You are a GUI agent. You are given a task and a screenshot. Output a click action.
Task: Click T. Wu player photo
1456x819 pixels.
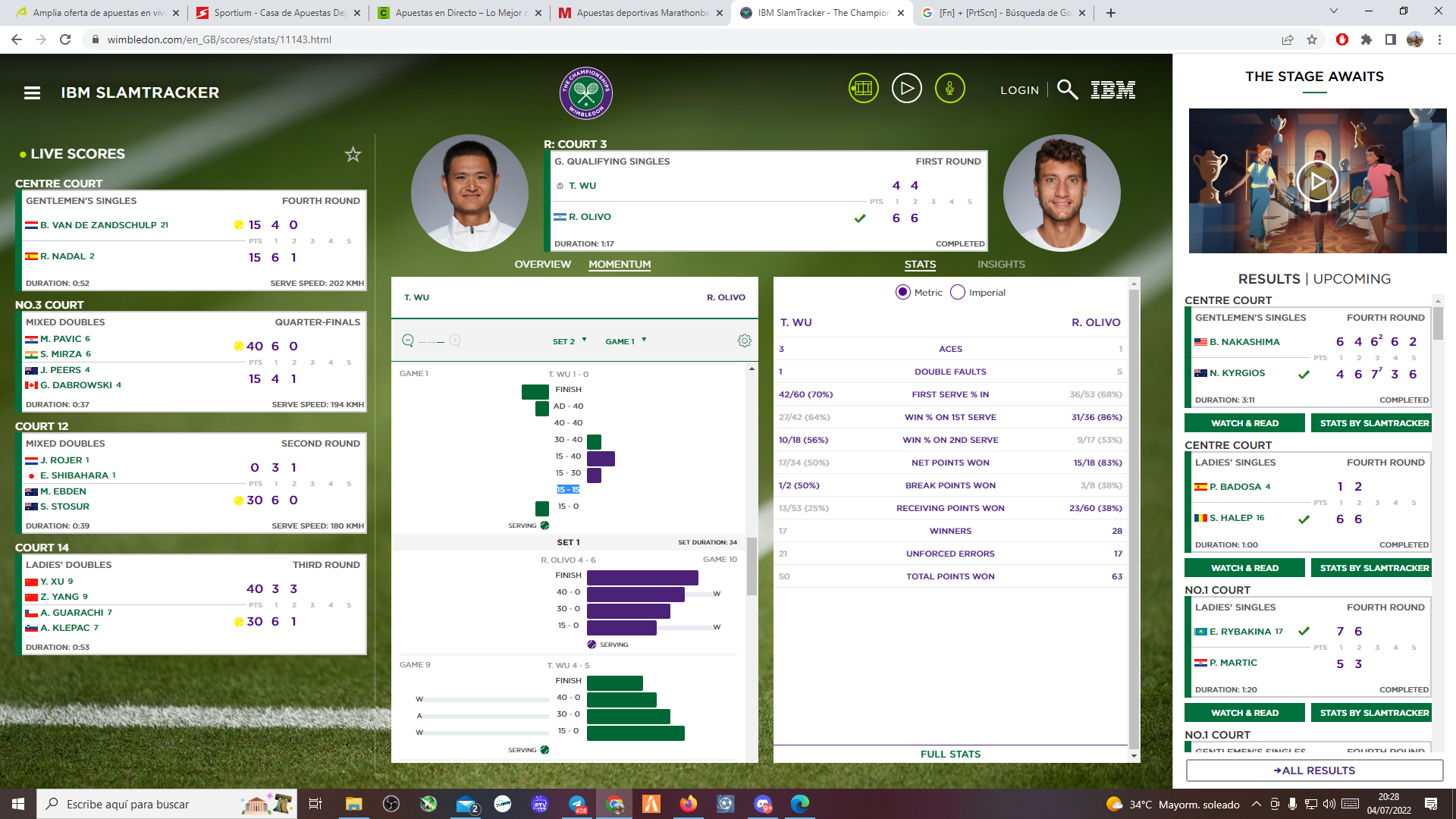[470, 193]
